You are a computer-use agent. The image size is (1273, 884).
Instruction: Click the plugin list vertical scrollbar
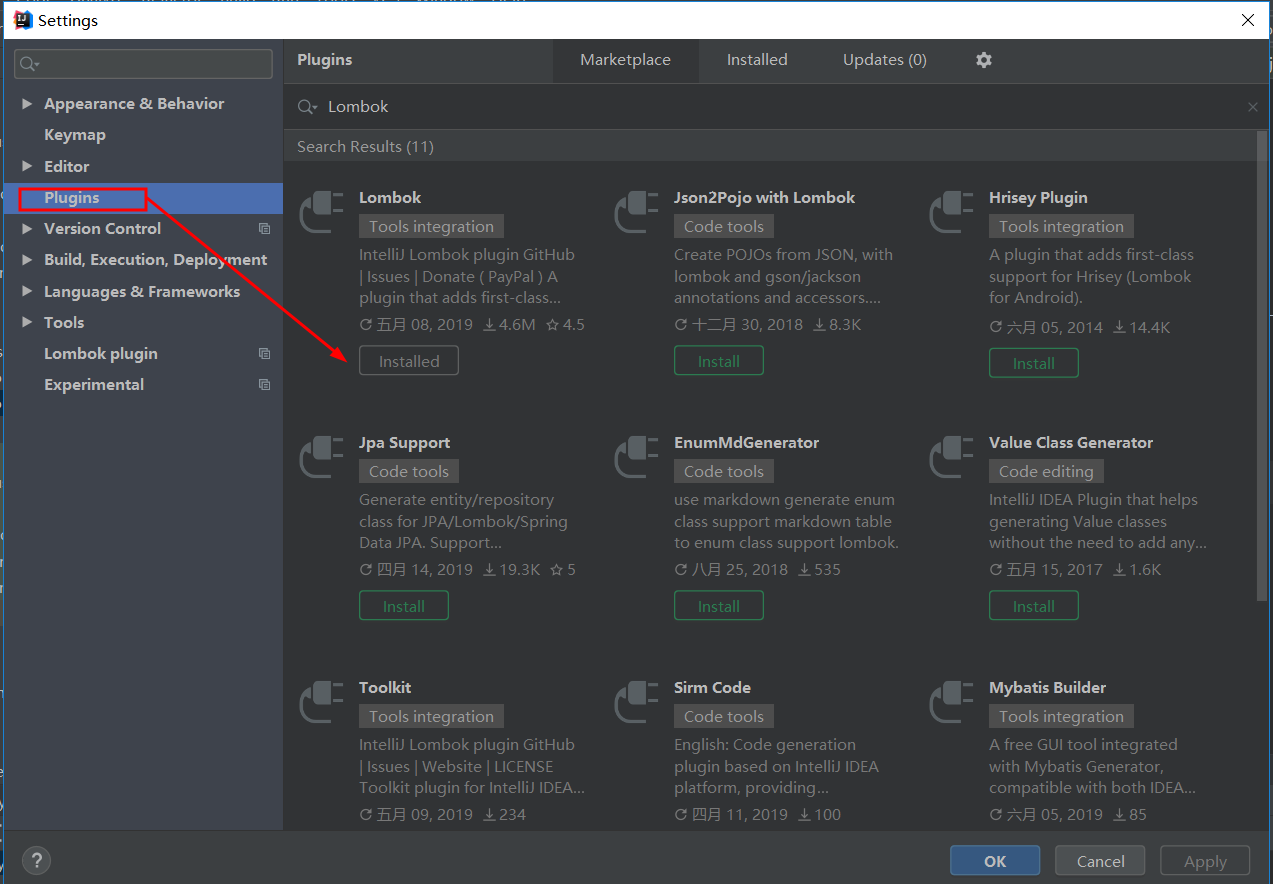[x=1262, y=365]
